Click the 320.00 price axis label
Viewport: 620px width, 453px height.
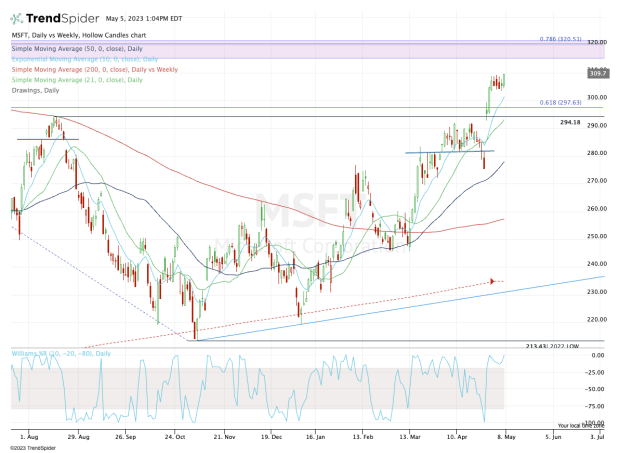[x=597, y=42]
